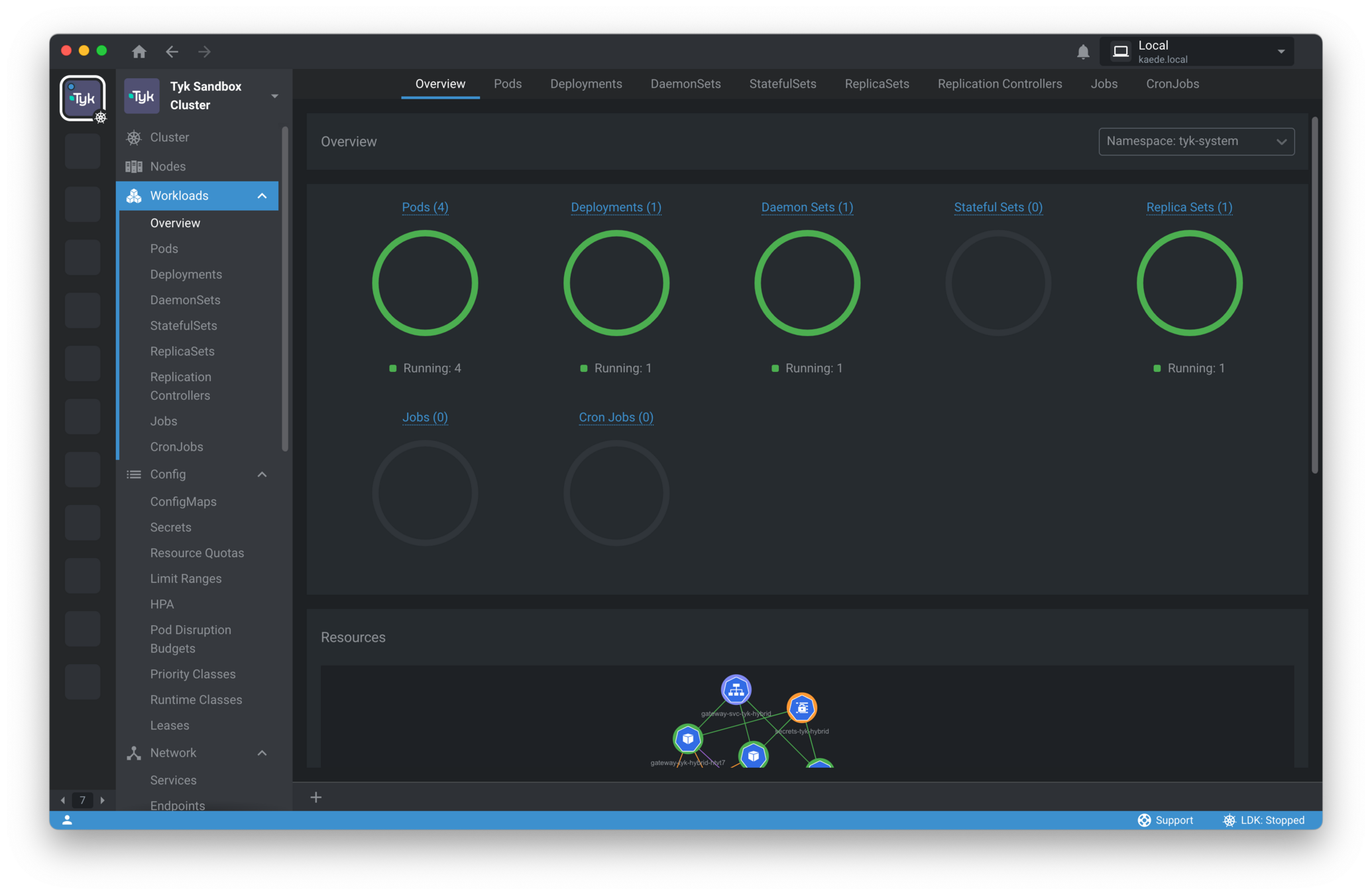This screenshot has height=895, width=1372.
Task: Select the Tyk cluster hotbar icon
Action: pyautogui.click(x=83, y=98)
